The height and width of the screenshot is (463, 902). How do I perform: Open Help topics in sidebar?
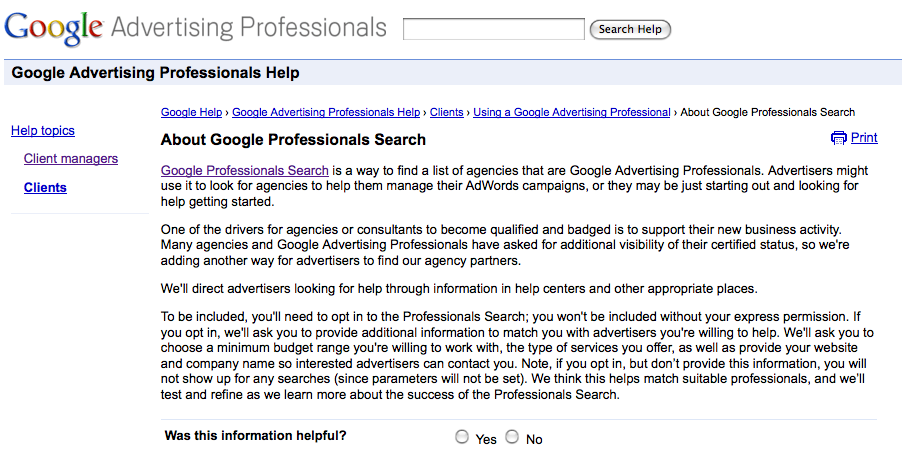pyautogui.click(x=43, y=131)
